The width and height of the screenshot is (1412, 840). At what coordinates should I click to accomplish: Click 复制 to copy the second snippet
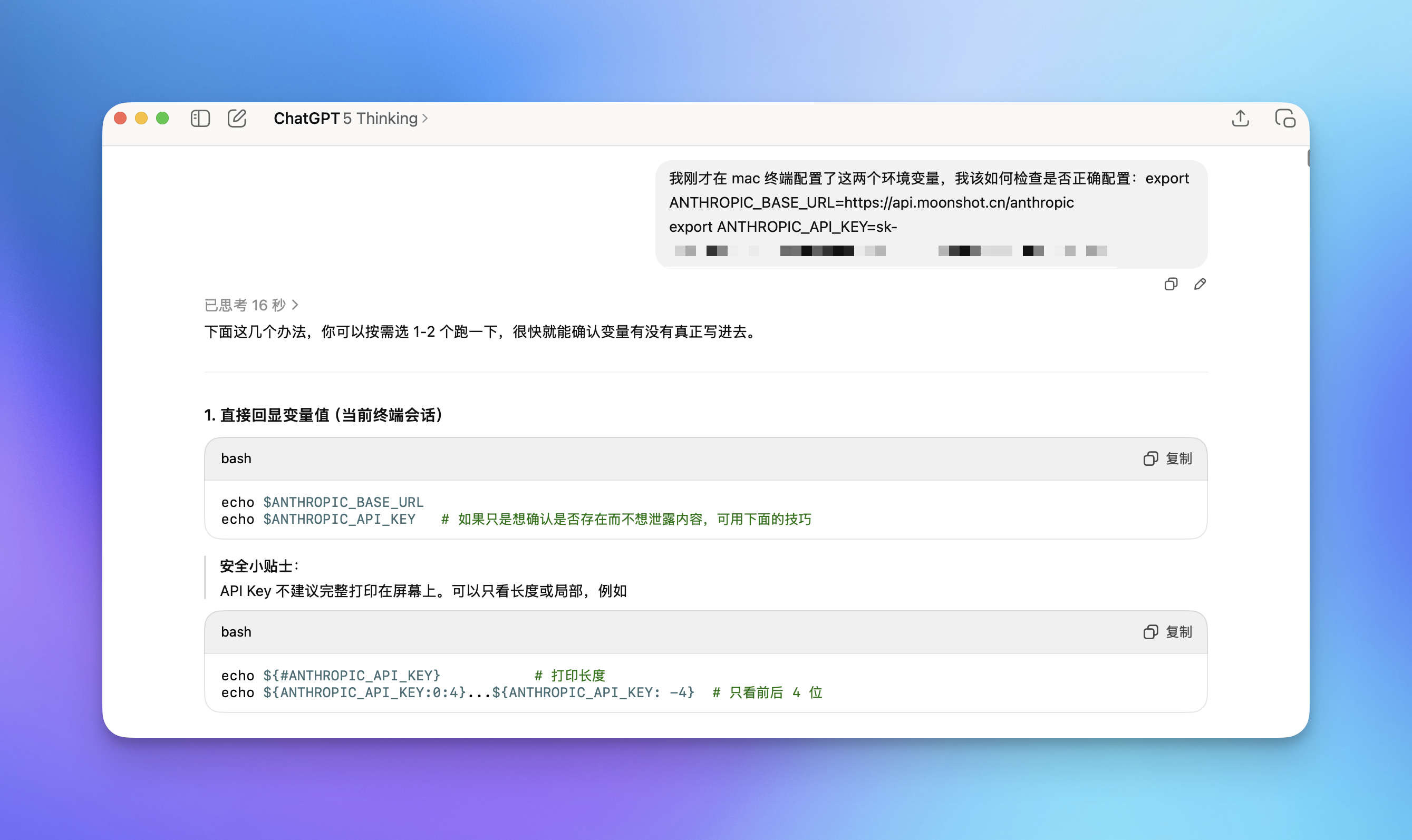1179,632
